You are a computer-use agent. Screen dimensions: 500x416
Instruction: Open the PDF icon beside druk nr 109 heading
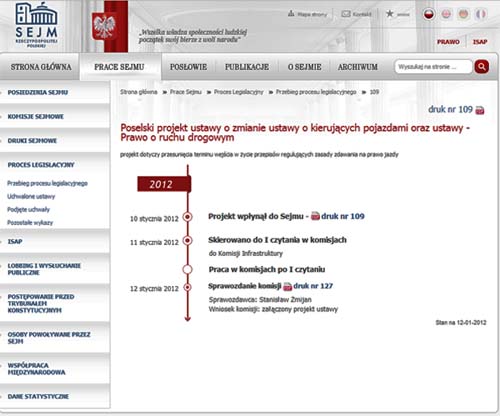click(x=480, y=110)
